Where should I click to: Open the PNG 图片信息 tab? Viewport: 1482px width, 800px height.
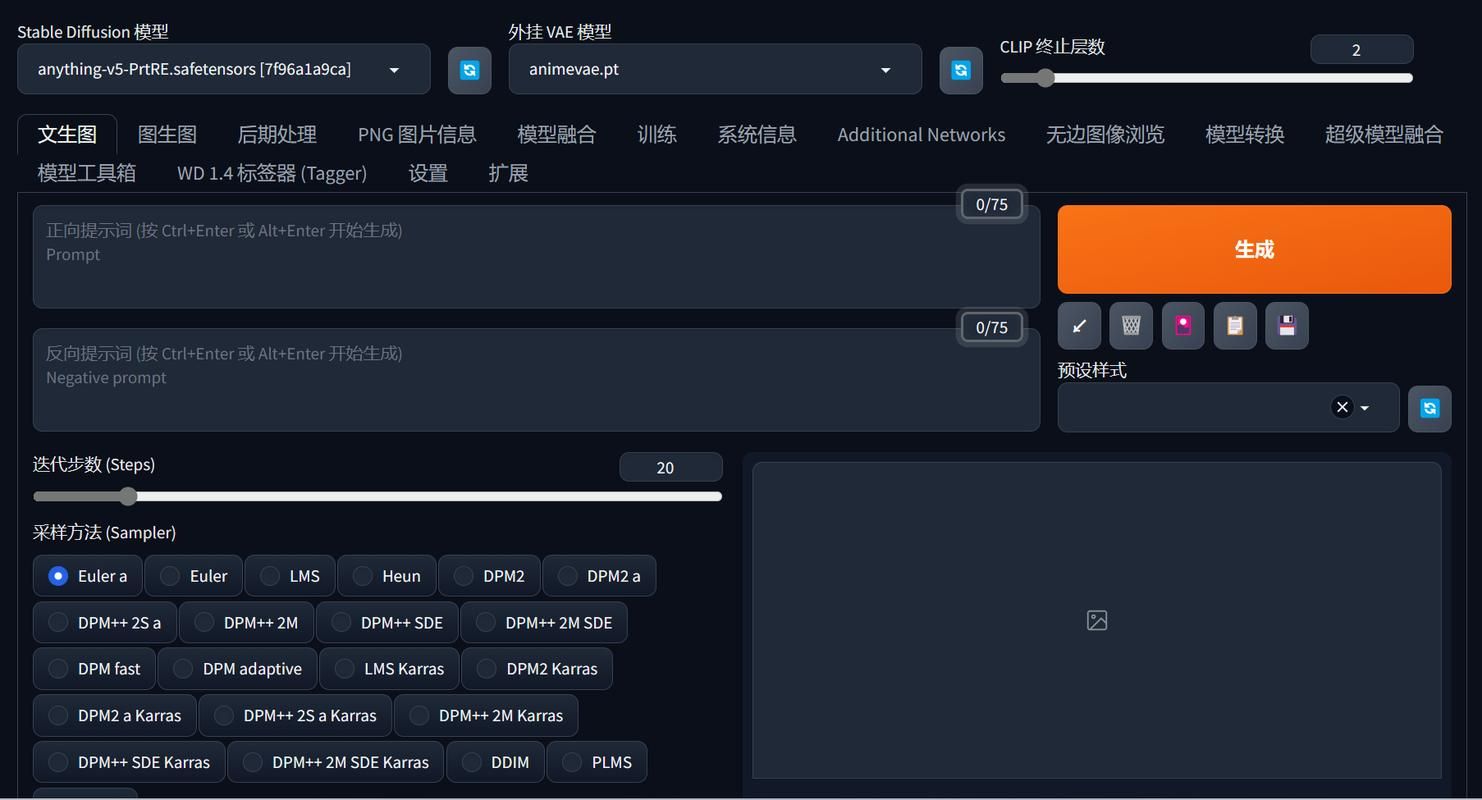coord(417,135)
